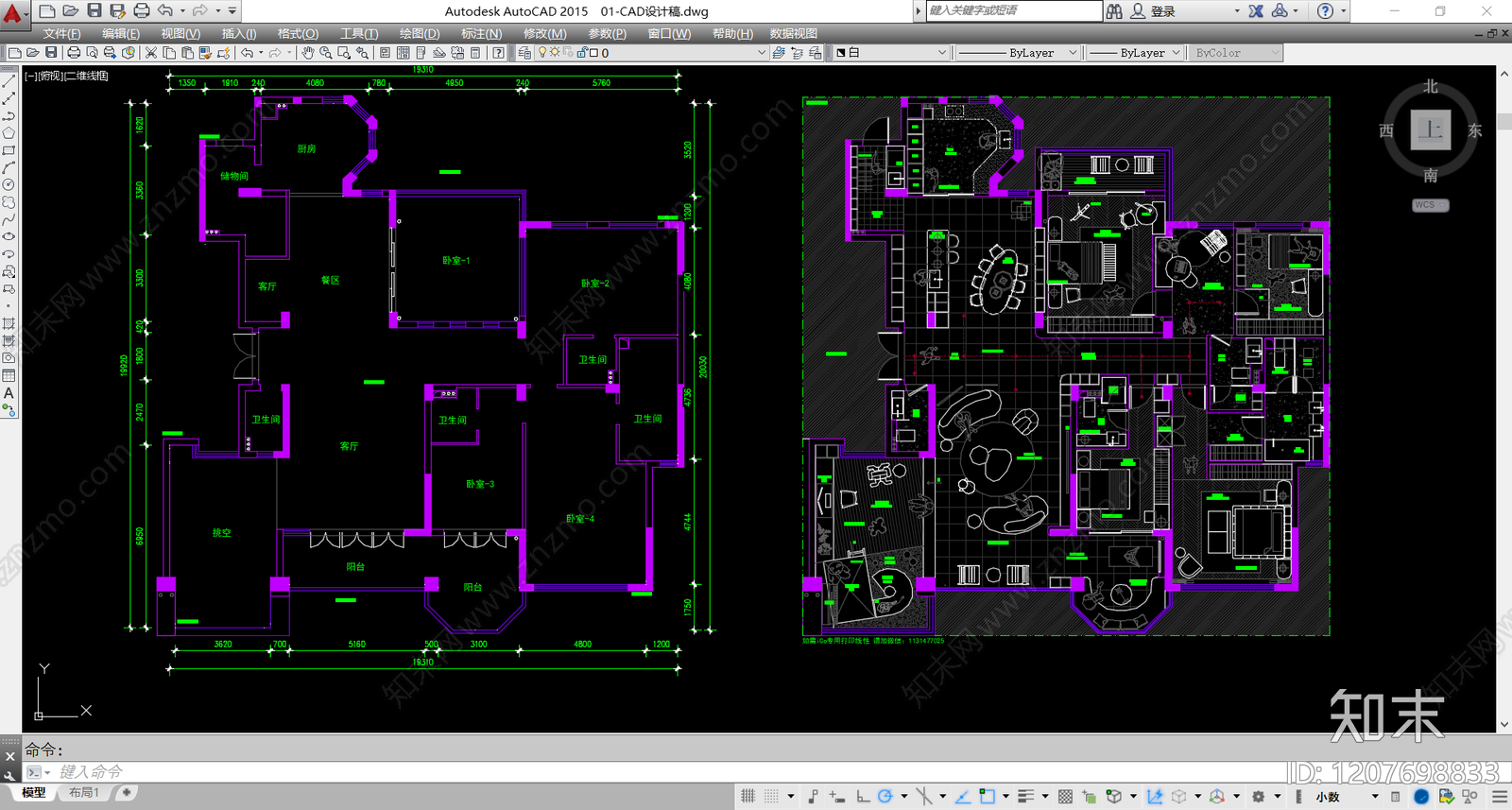The height and width of the screenshot is (810, 1512).
Task: Click the viewport [-] control label
Action: pyautogui.click(x=31, y=76)
